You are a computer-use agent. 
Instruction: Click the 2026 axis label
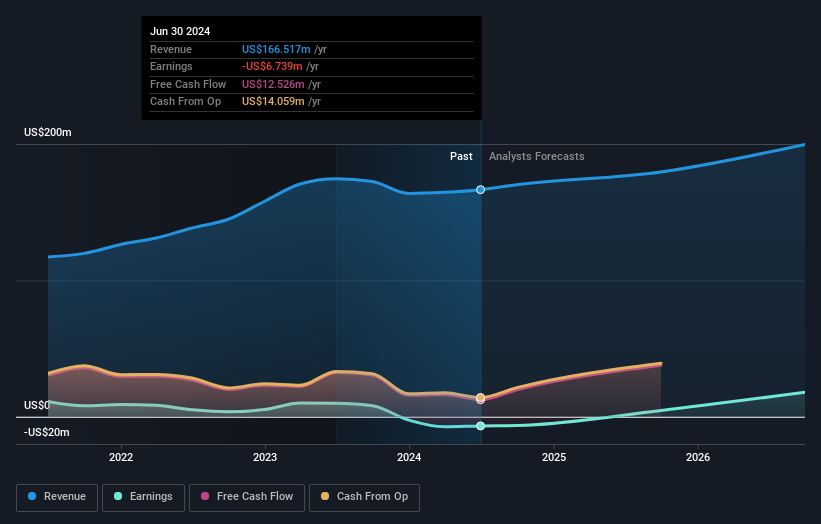[698, 458]
